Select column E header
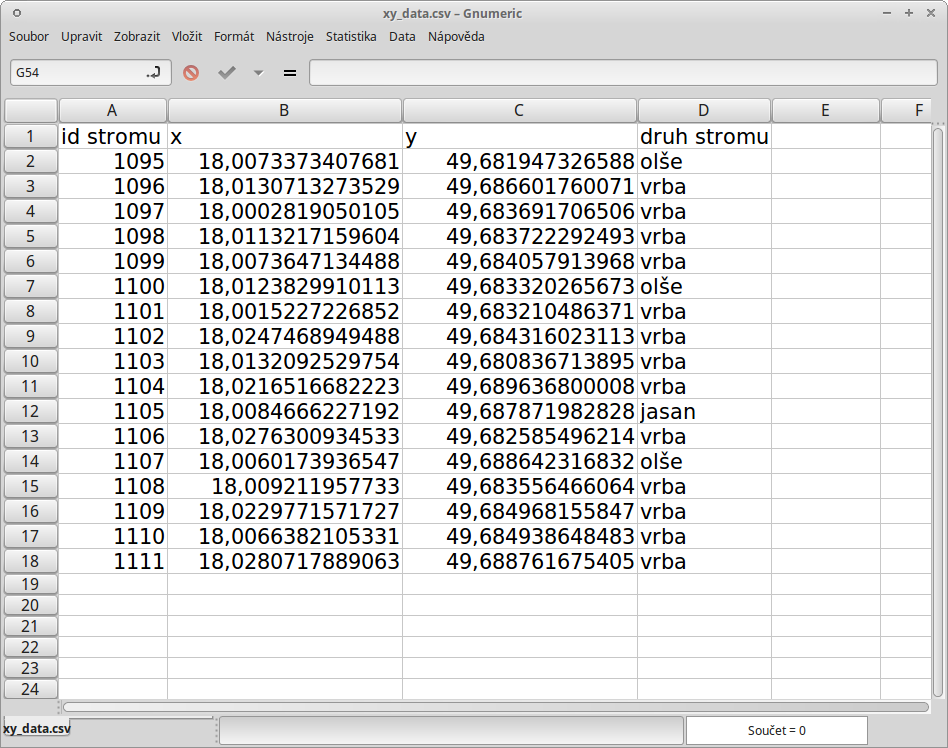The width and height of the screenshot is (948, 748). click(x=825, y=111)
